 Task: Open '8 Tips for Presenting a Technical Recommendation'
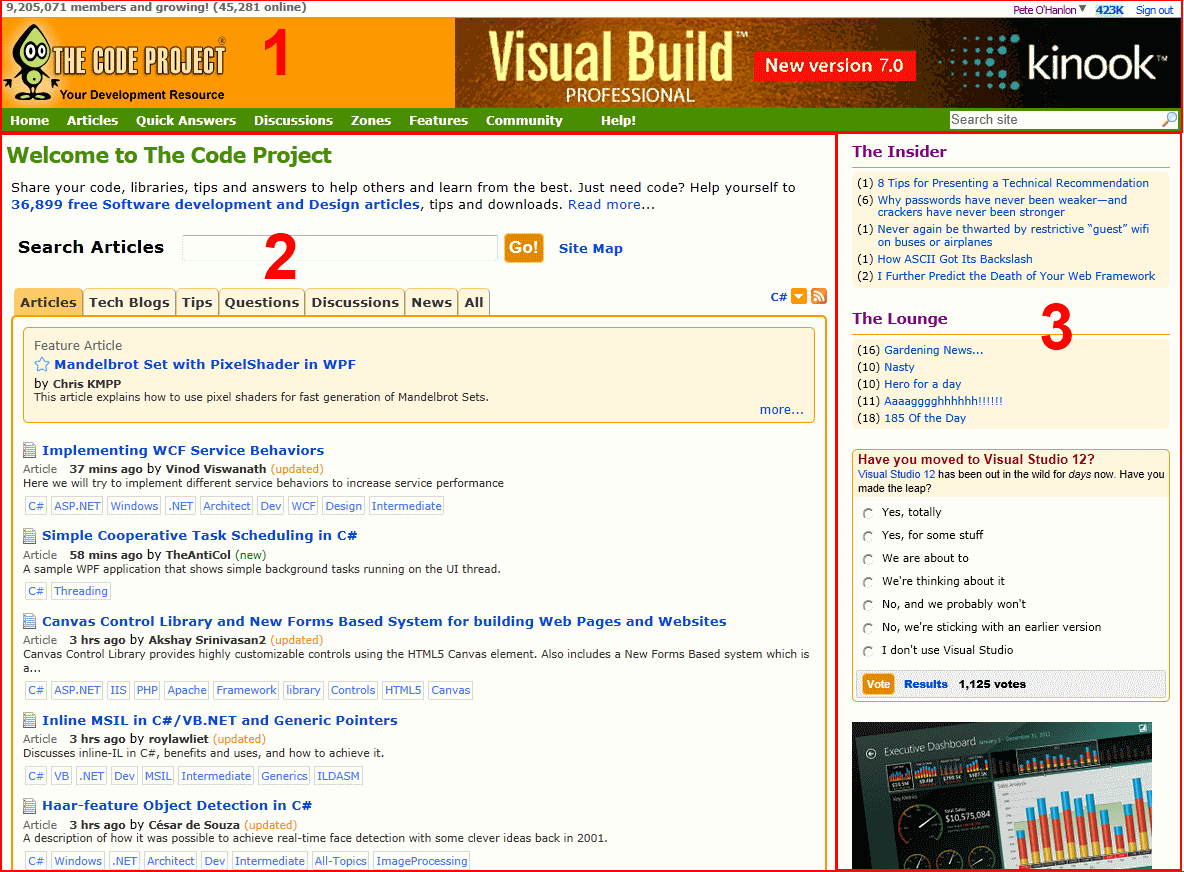pyautogui.click(x=1013, y=183)
